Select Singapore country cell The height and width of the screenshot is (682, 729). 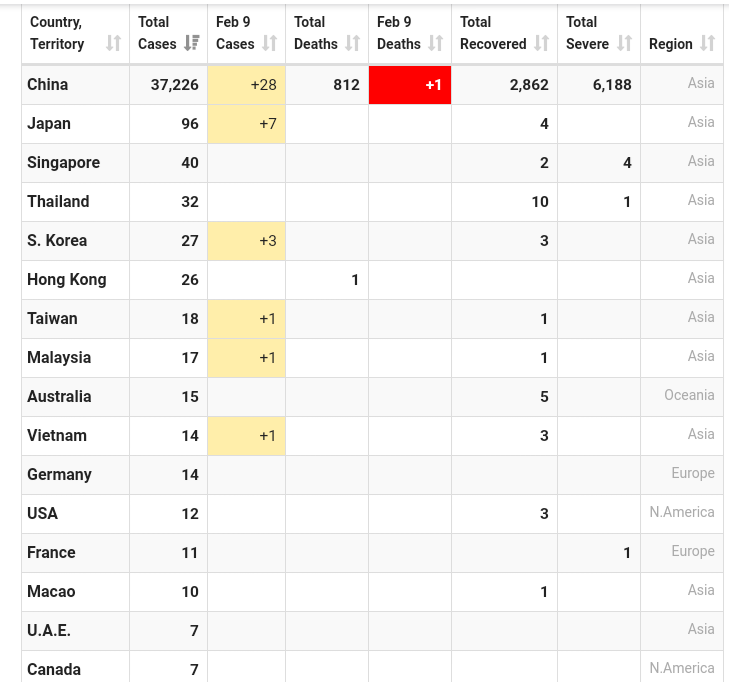(x=64, y=163)
